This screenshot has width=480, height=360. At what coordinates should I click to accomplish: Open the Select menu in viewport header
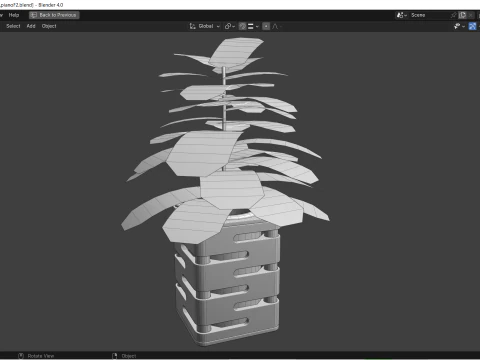[x=13, y=26]
